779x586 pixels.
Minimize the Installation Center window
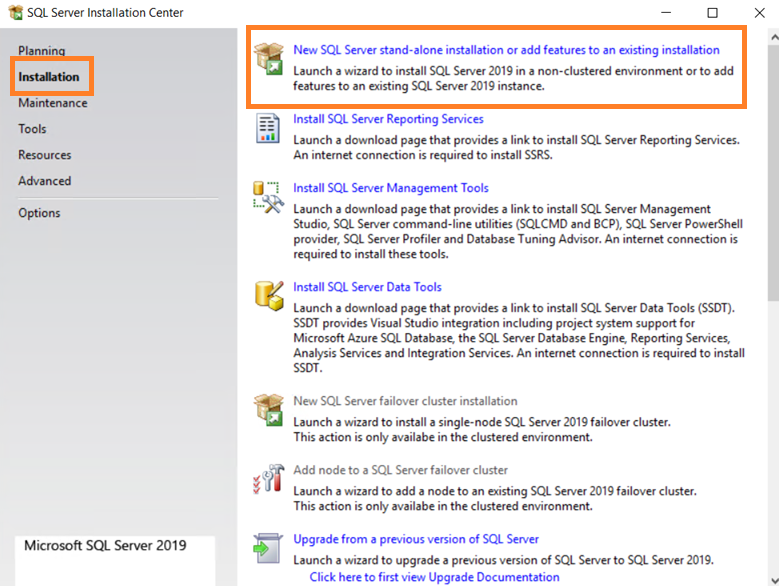(x=666, y=12)
